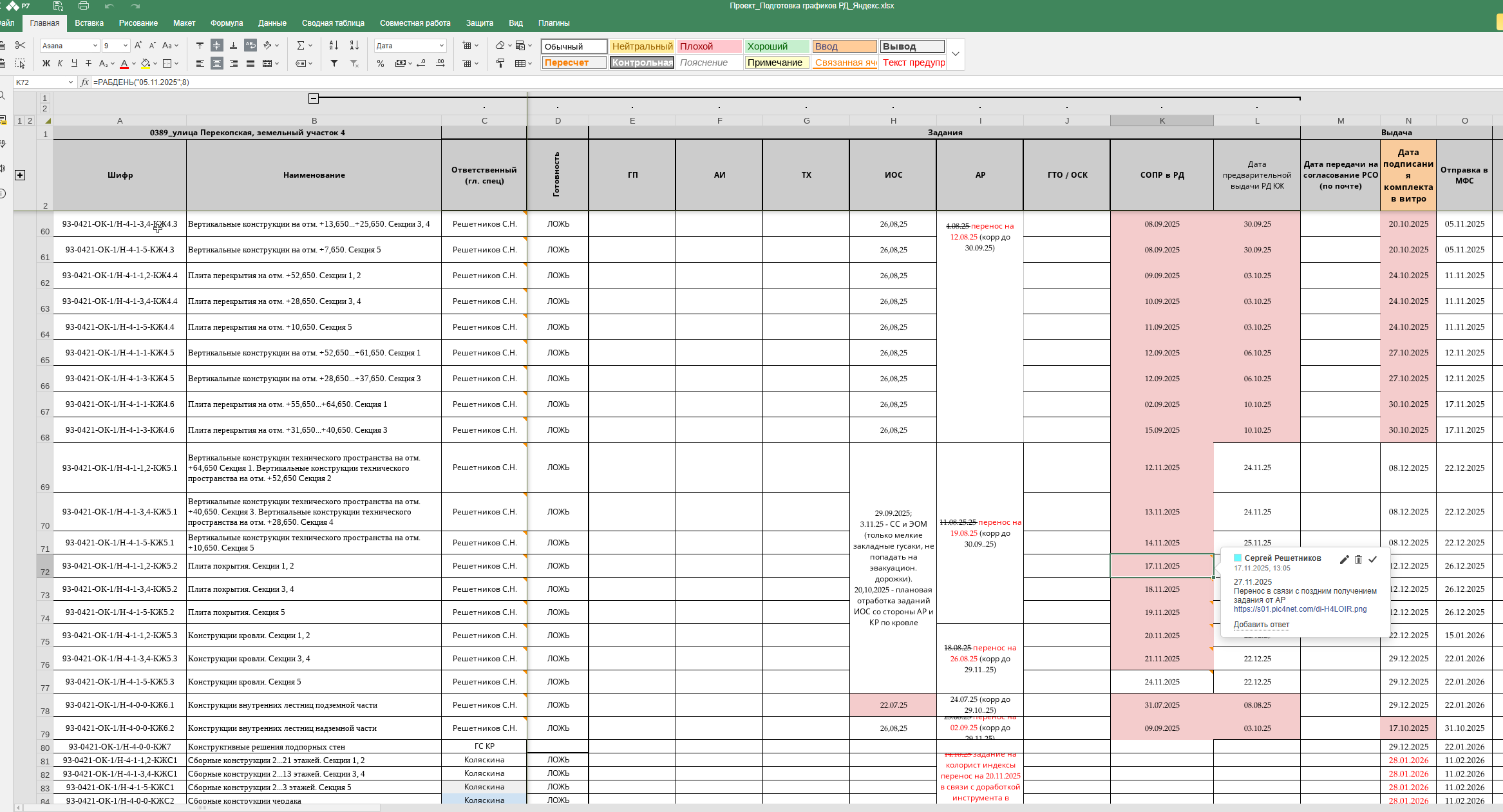The image size is (1503, 812).
Task: Sort ascending with the А-Я icon
Action: [334, 45]
